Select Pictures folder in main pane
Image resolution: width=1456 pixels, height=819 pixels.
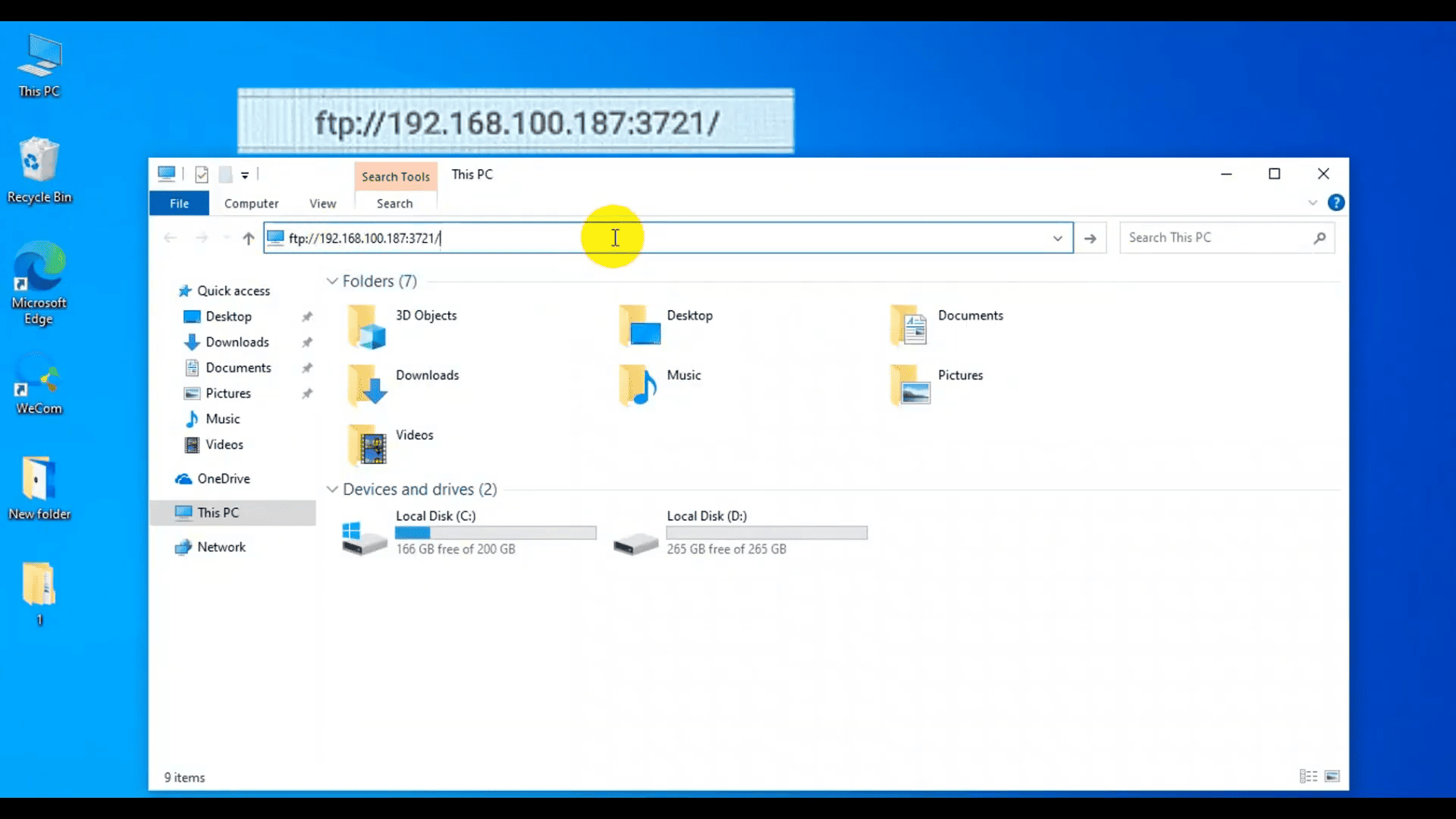coord(937,385)
